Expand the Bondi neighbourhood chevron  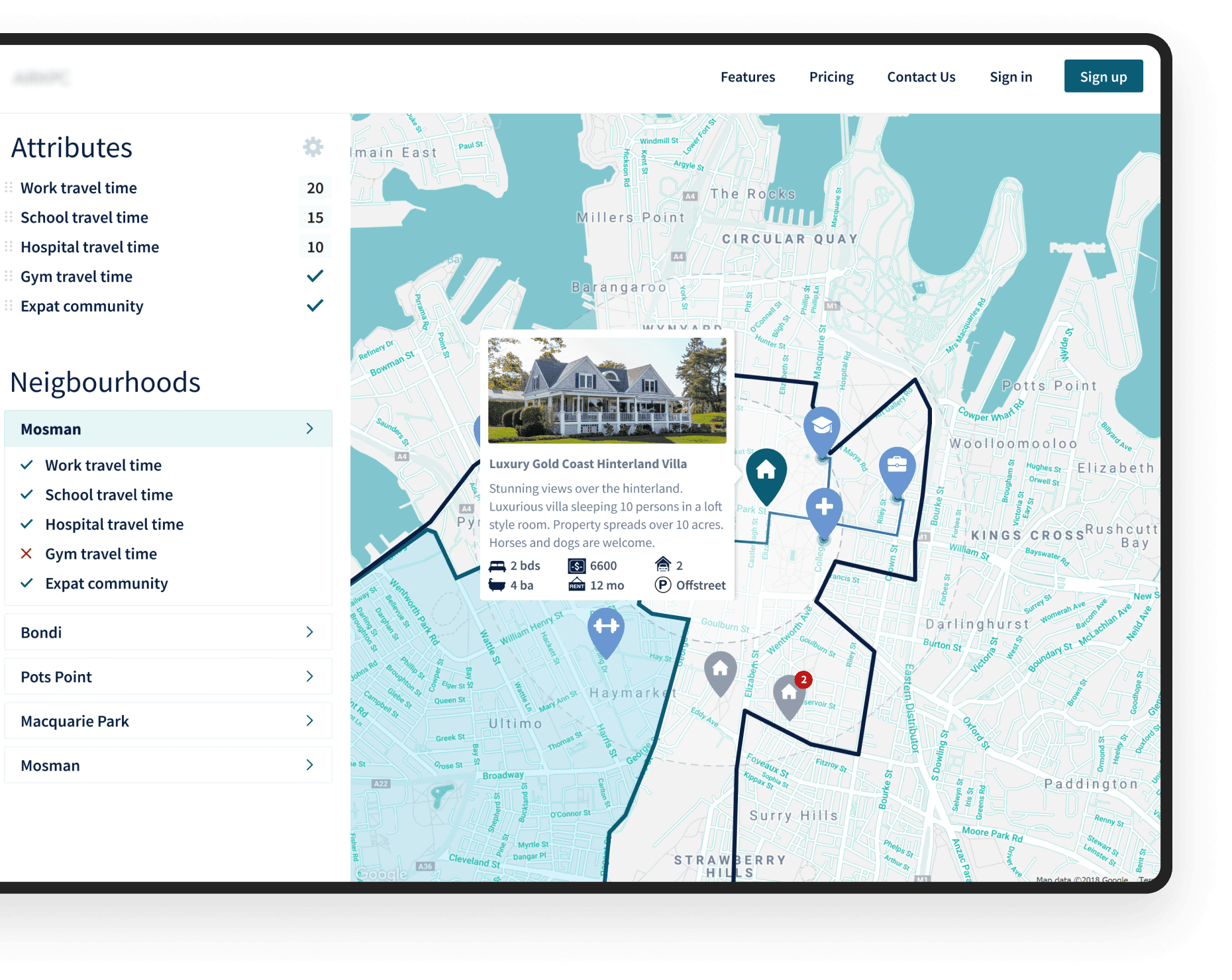309,632
